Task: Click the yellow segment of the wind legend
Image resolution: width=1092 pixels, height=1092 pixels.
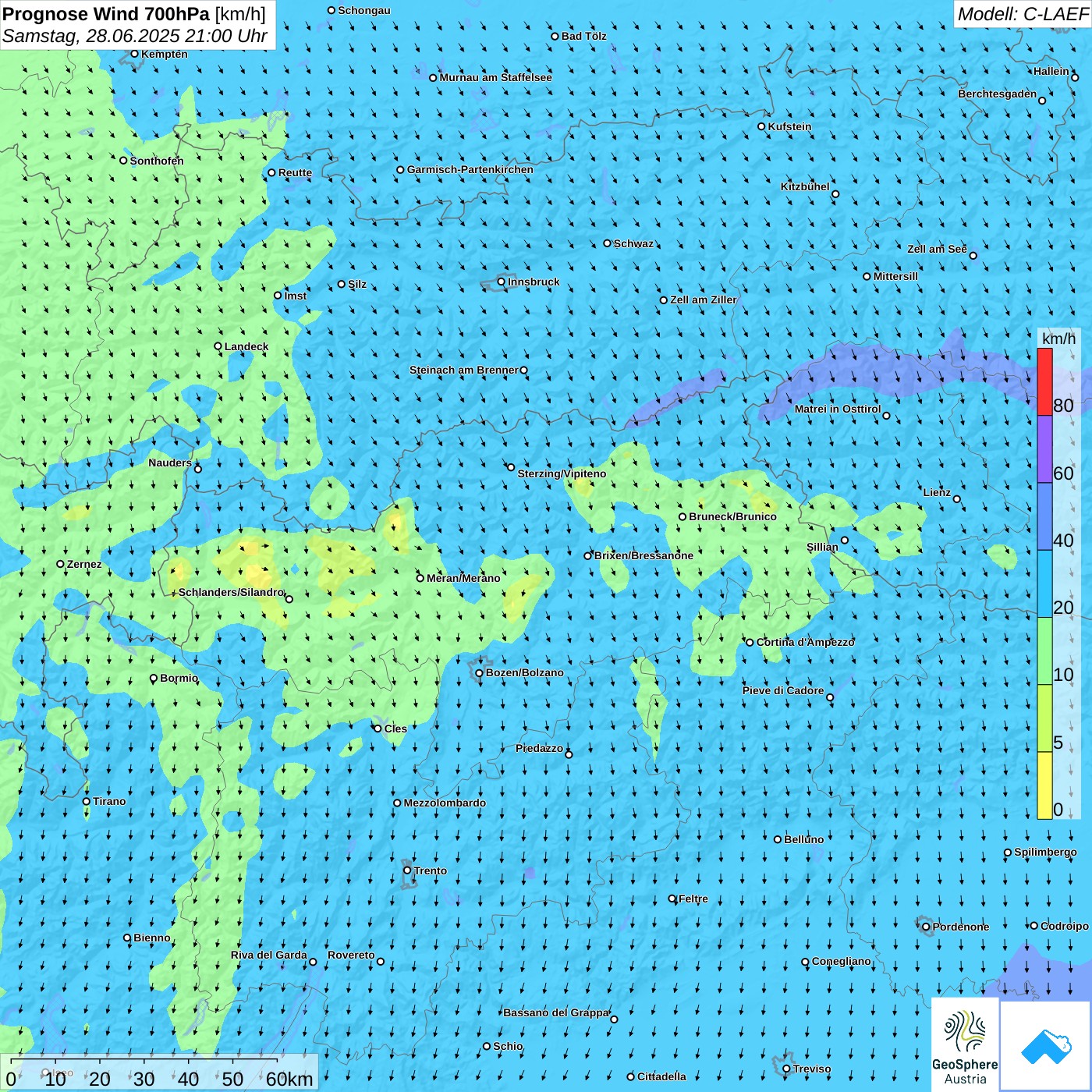Action: [1044, 785]
